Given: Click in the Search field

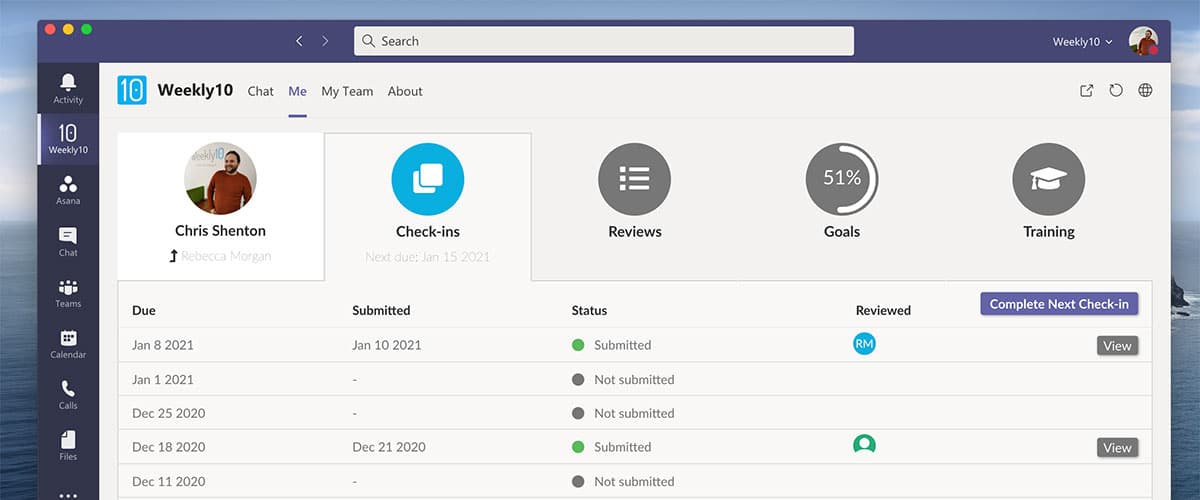Looking at the screenshot, I should [x=604, y=41].
